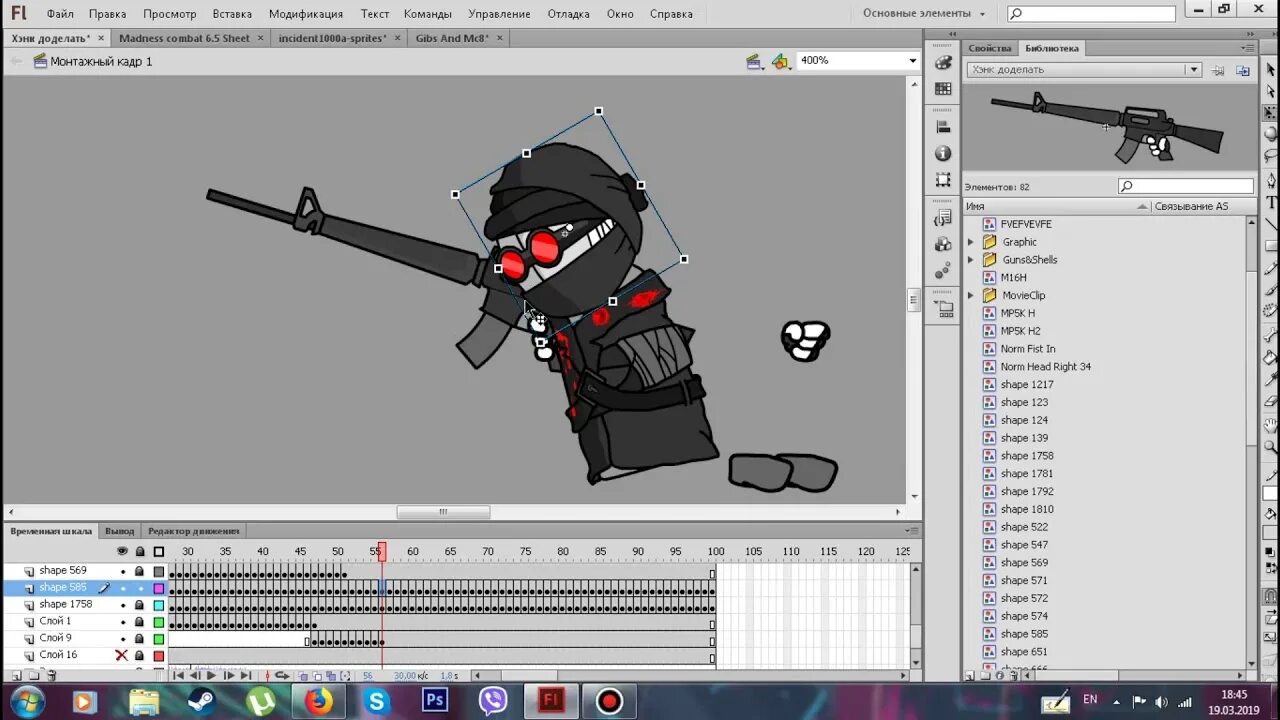Go to first frame
1280x720 pixels.
[178, 676]
